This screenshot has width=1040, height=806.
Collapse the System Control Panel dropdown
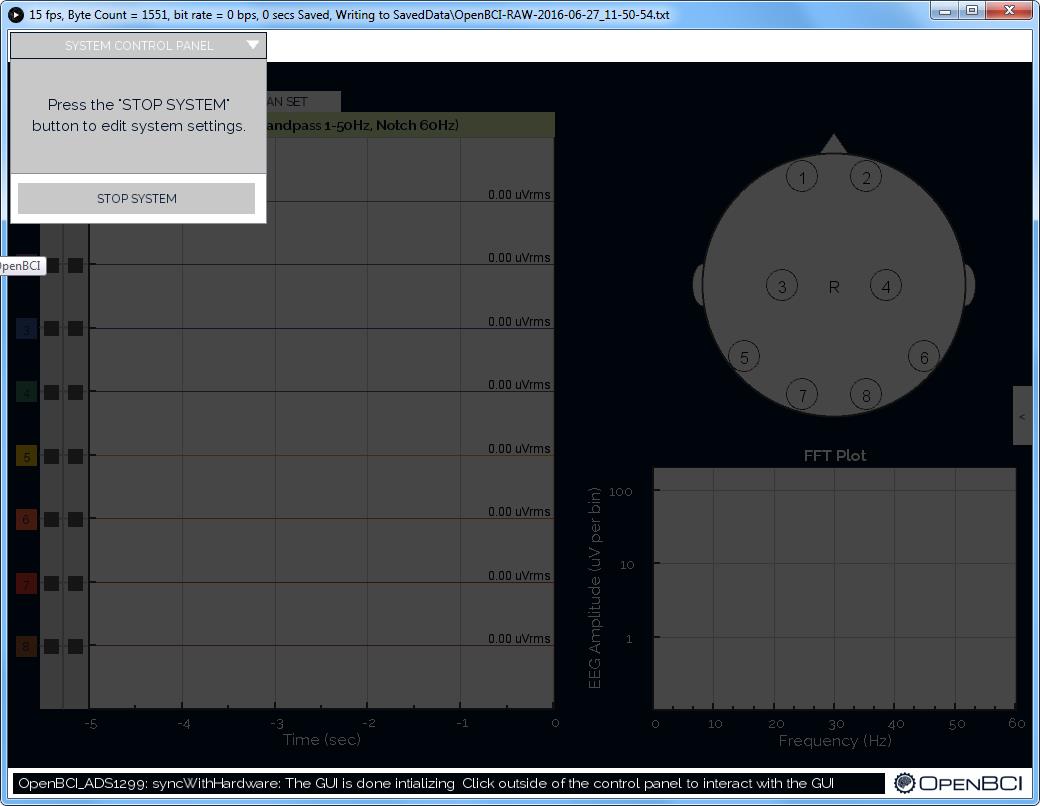click(138, 46)
